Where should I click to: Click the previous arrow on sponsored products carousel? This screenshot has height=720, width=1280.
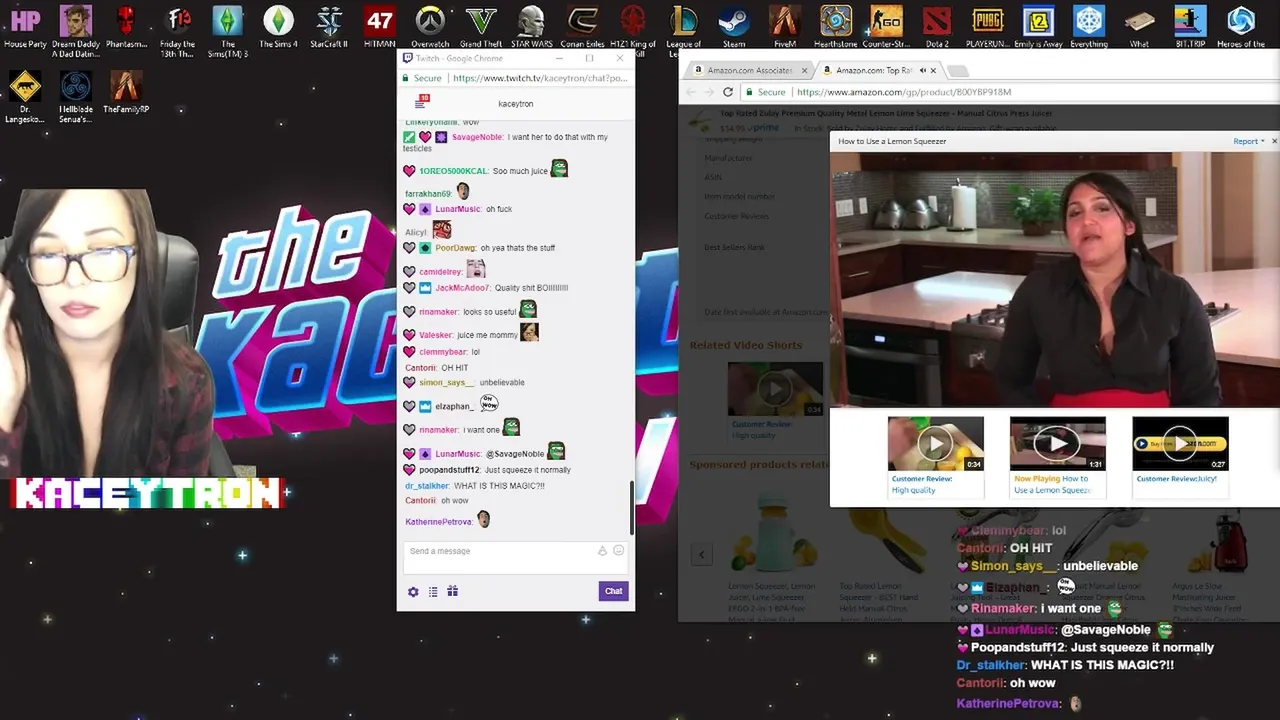tap(702, 554)
